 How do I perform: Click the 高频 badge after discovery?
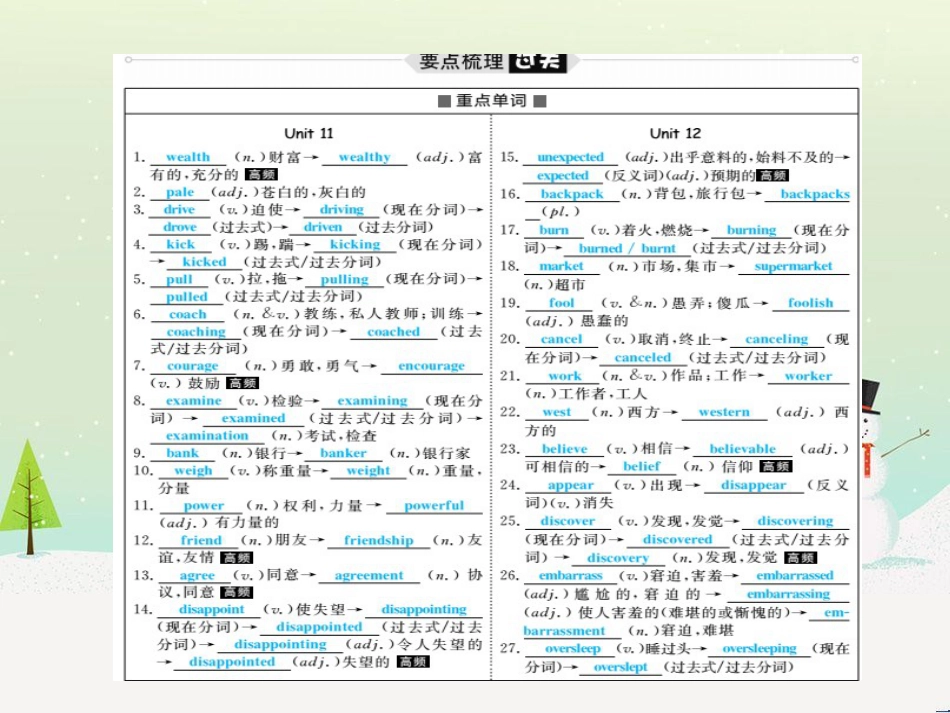[800, 558]
